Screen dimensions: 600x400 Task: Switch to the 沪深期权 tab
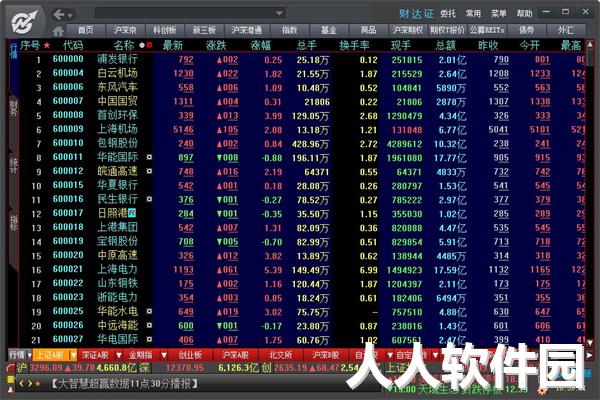point(408,30)
